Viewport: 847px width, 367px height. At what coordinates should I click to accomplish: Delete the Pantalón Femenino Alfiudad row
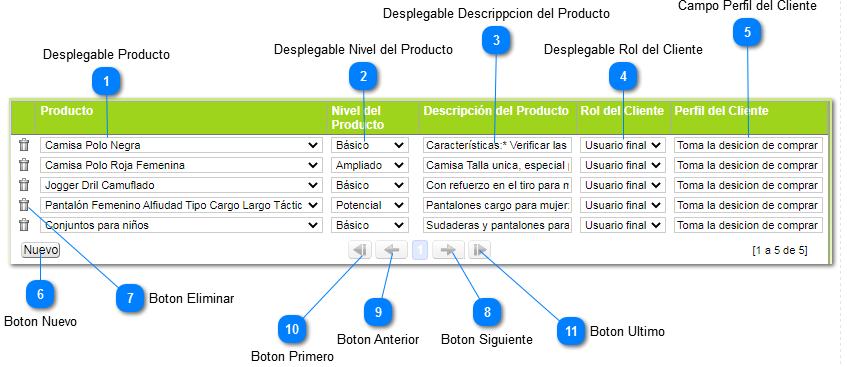[x=24, y=205]
